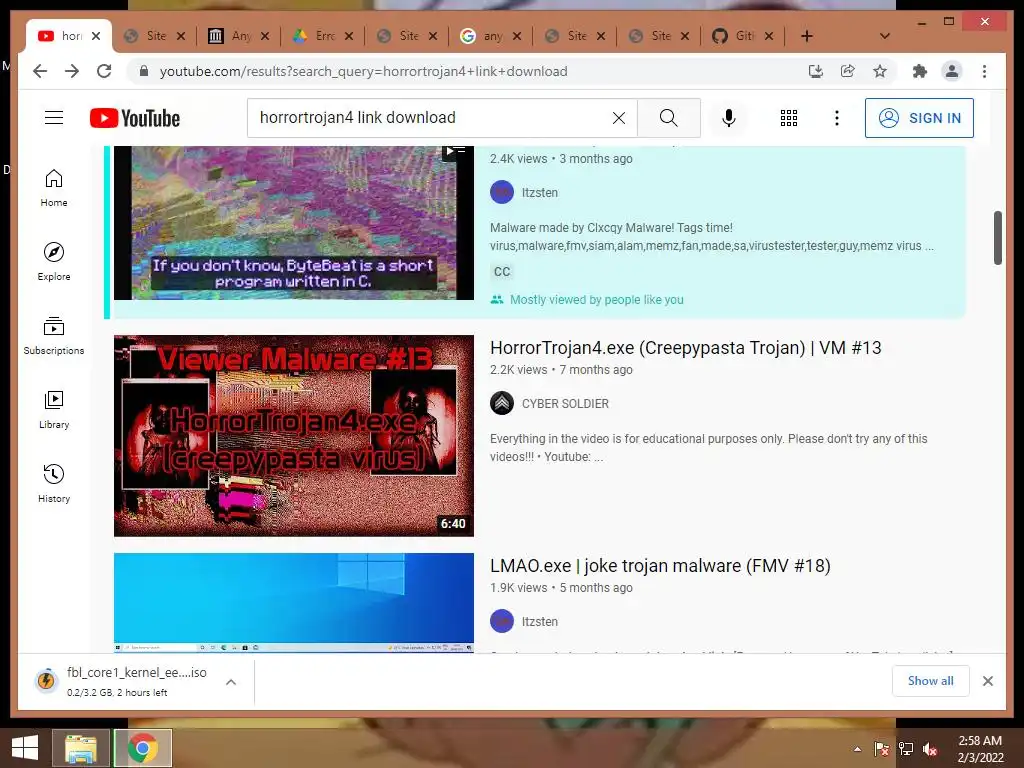
Task: Click the magnifier search button
Action: tap(668, 118)
